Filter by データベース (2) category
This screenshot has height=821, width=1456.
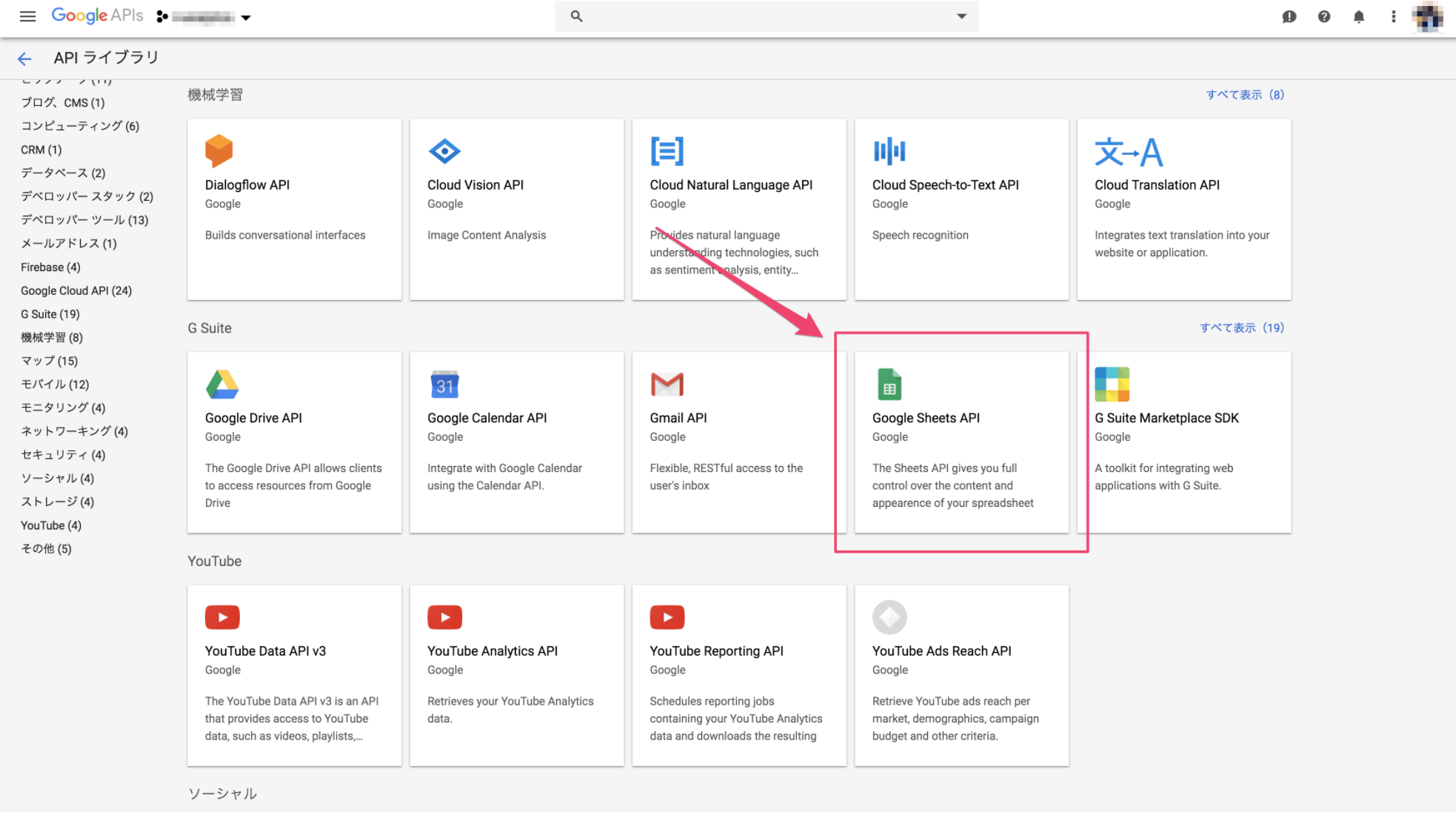pyautogui.click(x=63, y=173)
